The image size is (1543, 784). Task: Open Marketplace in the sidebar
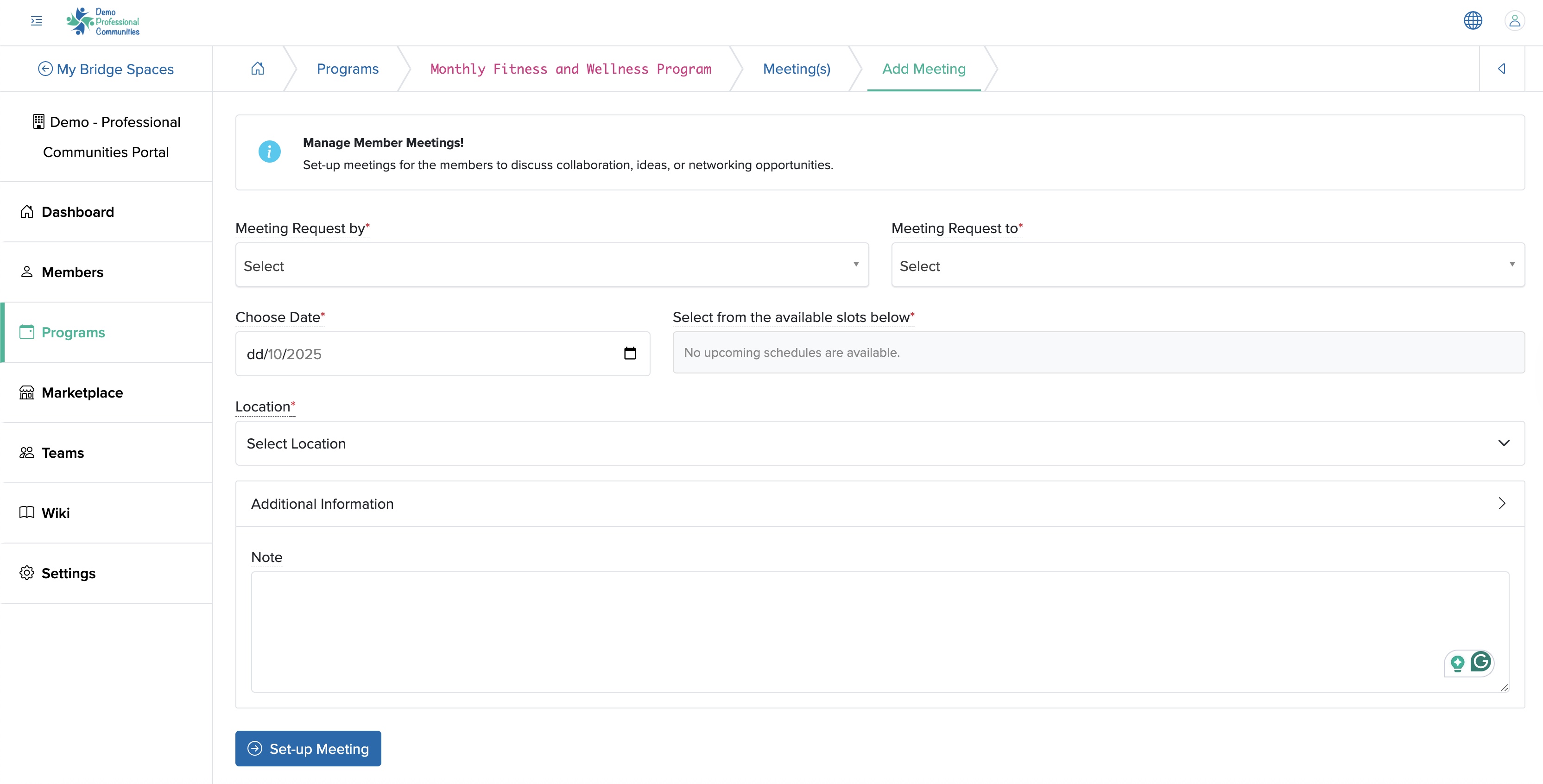coord(107,393)
